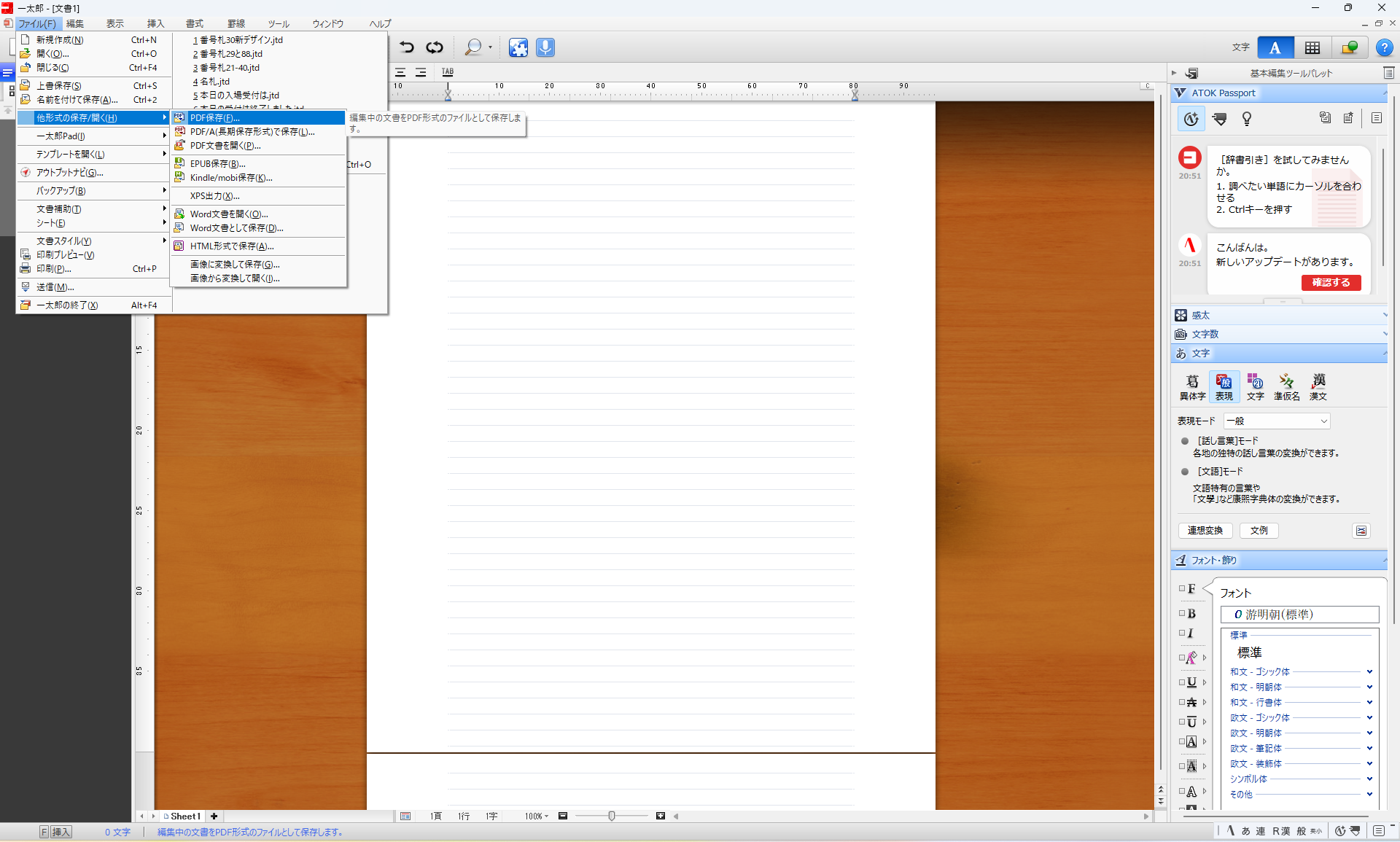Enable the Italic (I) checkbox
This screenshot has height=842, width=1400.
pos(1182,633)
